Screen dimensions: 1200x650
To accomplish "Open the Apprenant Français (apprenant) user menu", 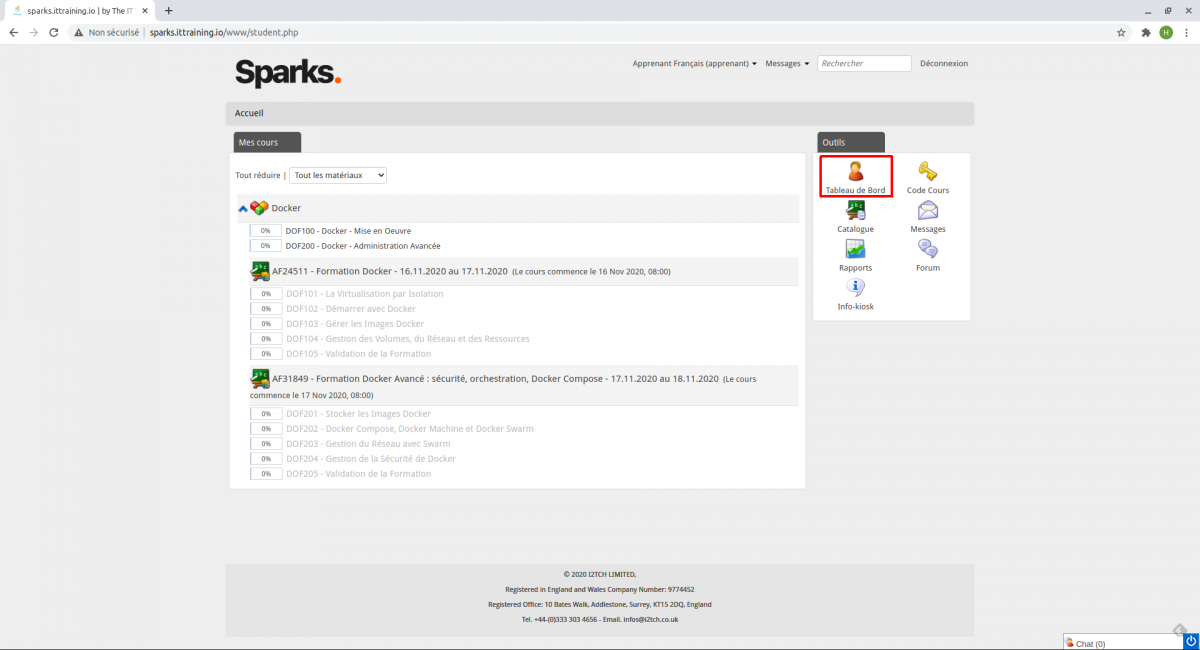I will 694,63.
